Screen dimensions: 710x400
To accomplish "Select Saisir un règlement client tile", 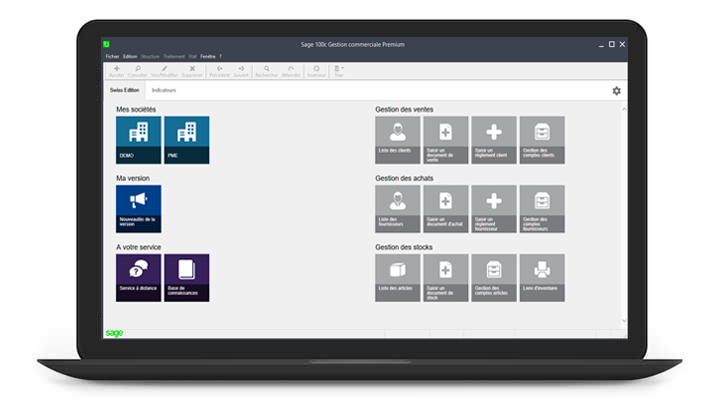I will (494, 140).
